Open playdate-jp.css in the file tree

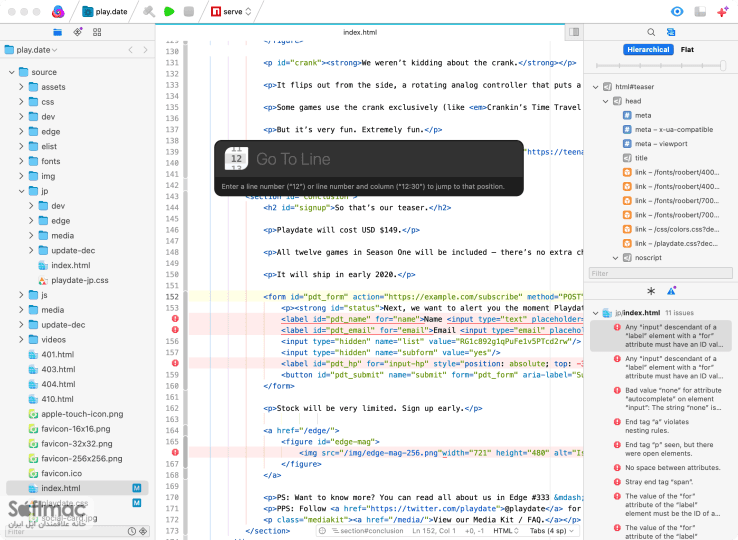click(80, 280)
